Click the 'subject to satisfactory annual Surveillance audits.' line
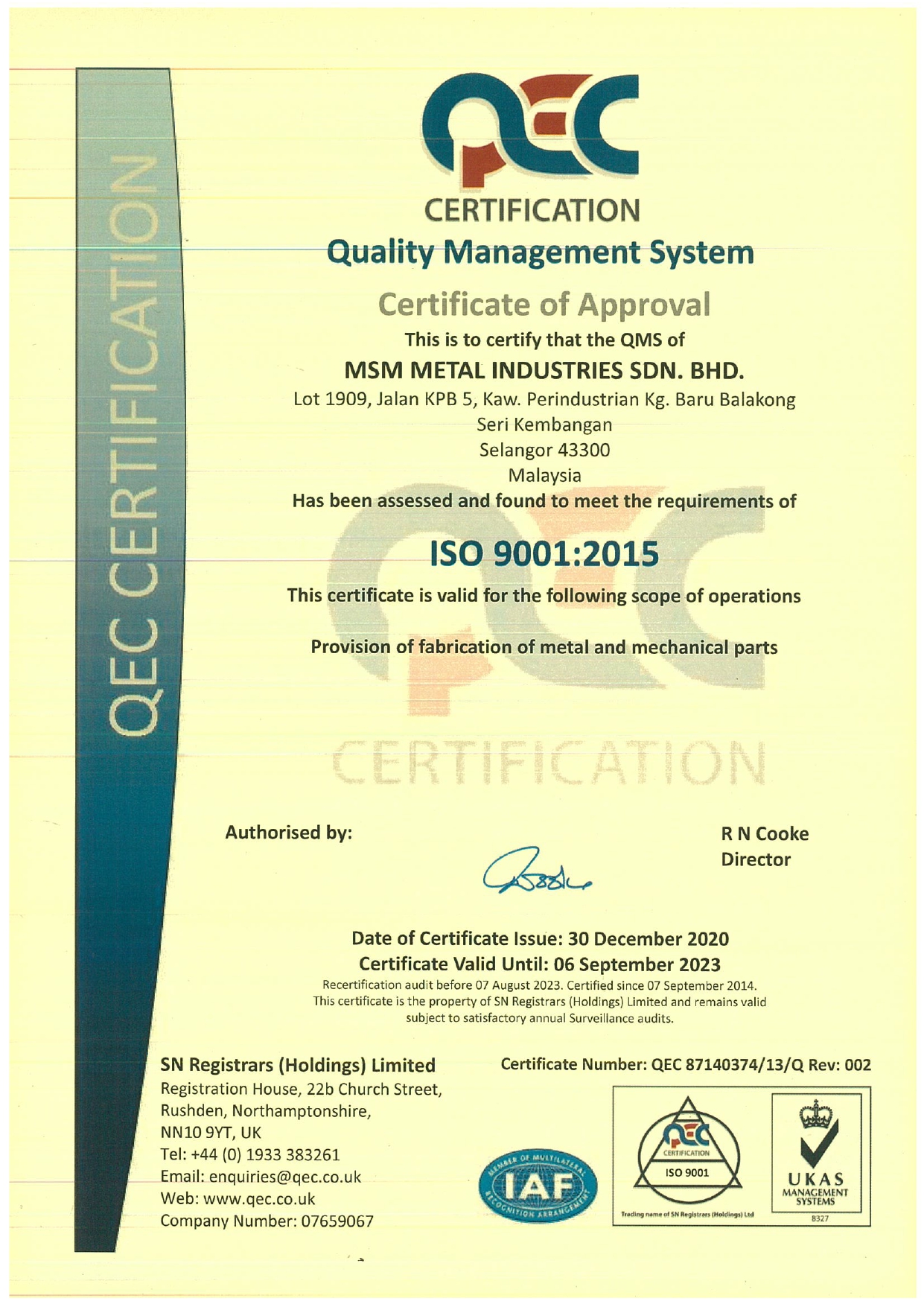924x1307 pixels. 540,1019
